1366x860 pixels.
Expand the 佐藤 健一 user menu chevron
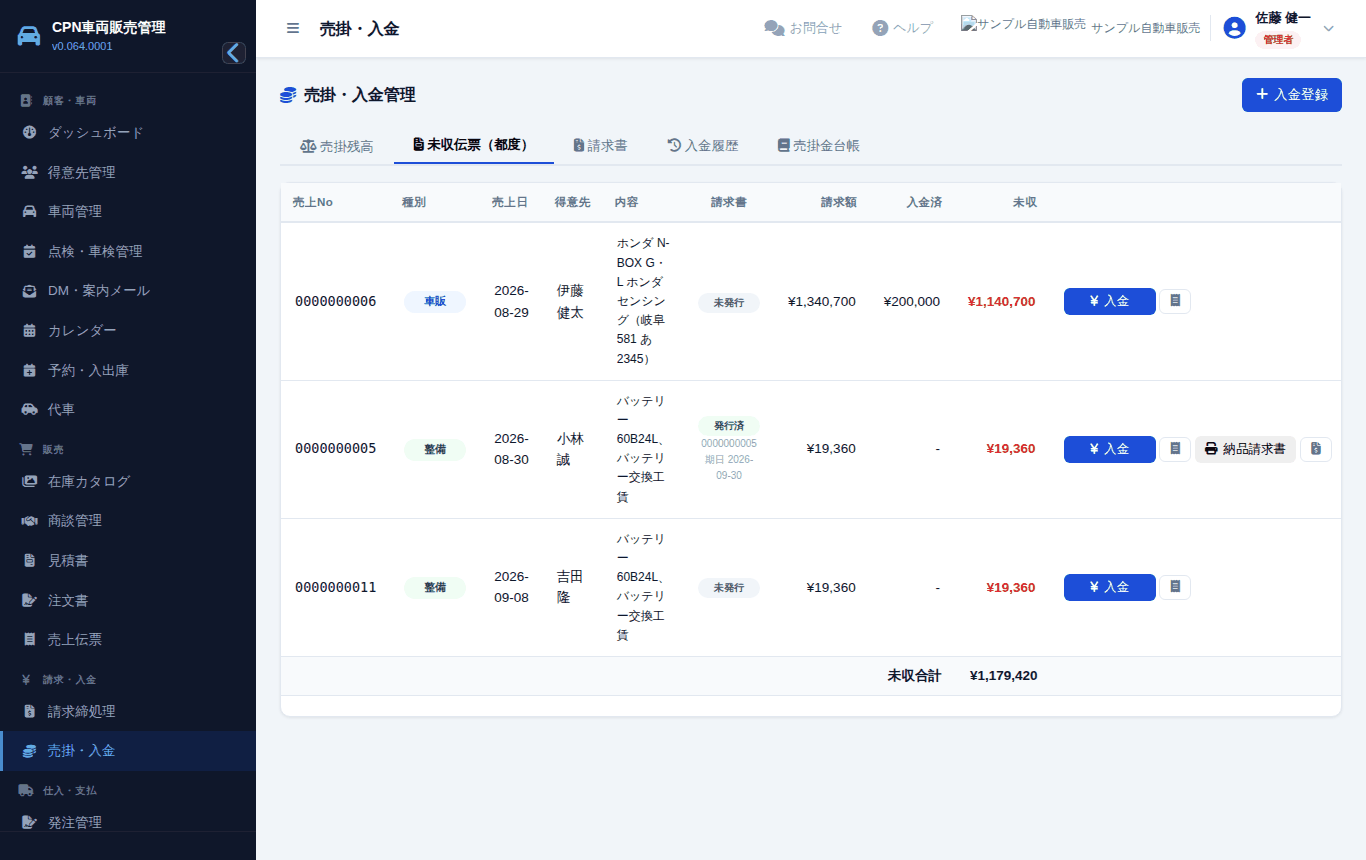tap(1329, 28)
